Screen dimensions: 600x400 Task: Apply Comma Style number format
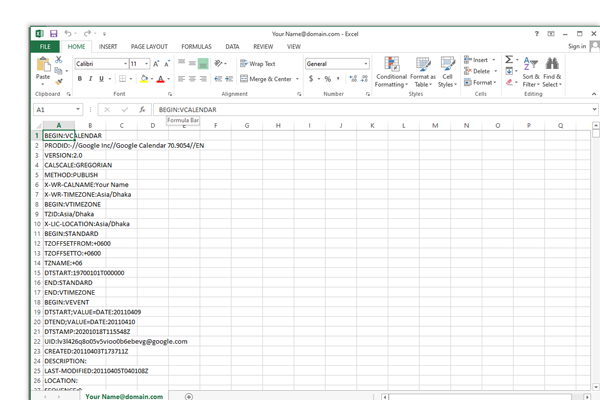(x=338, y=78)
